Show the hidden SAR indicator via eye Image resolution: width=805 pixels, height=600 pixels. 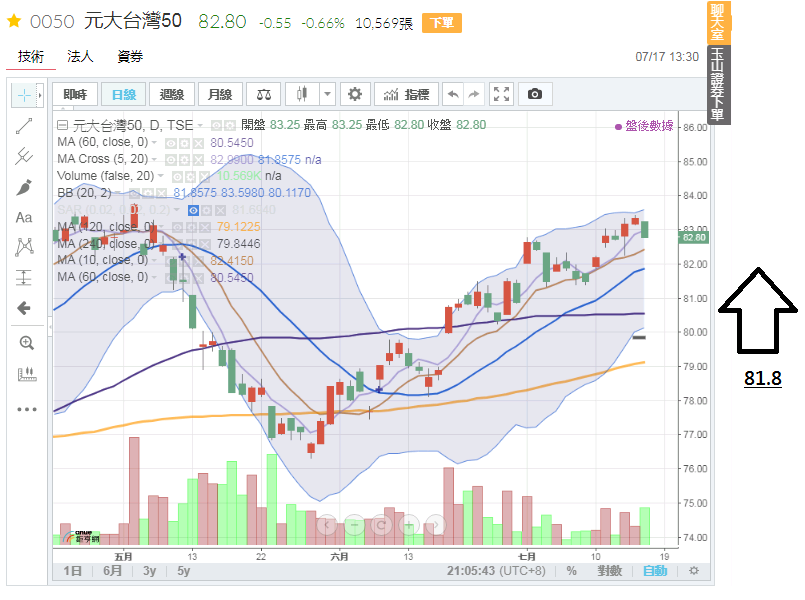pyautogui.click(x=193, y=210)
